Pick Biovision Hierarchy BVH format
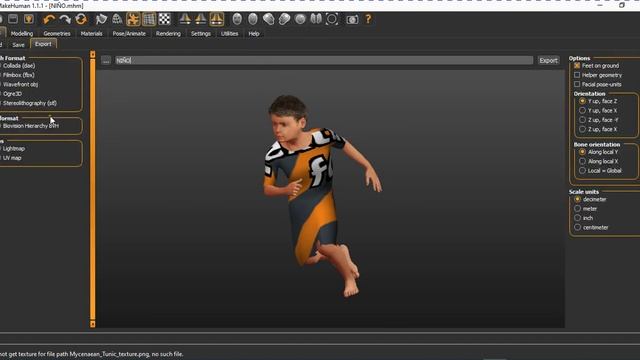The height and width of the screenshot is (360, 640). 30,126
